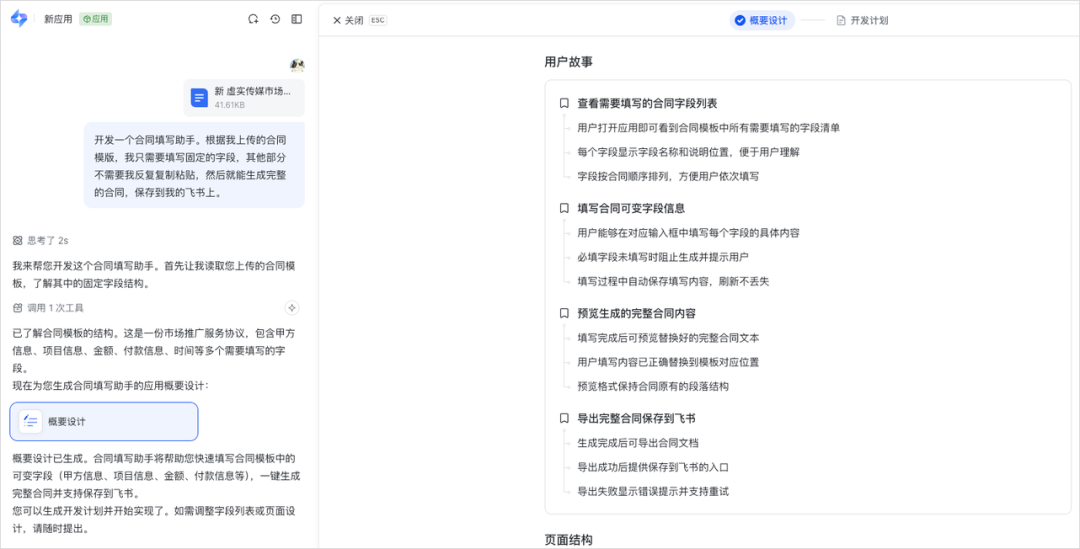1080x549 pixels.
Task: Select the 新应用 app title
Action: (x=58, y=19)
